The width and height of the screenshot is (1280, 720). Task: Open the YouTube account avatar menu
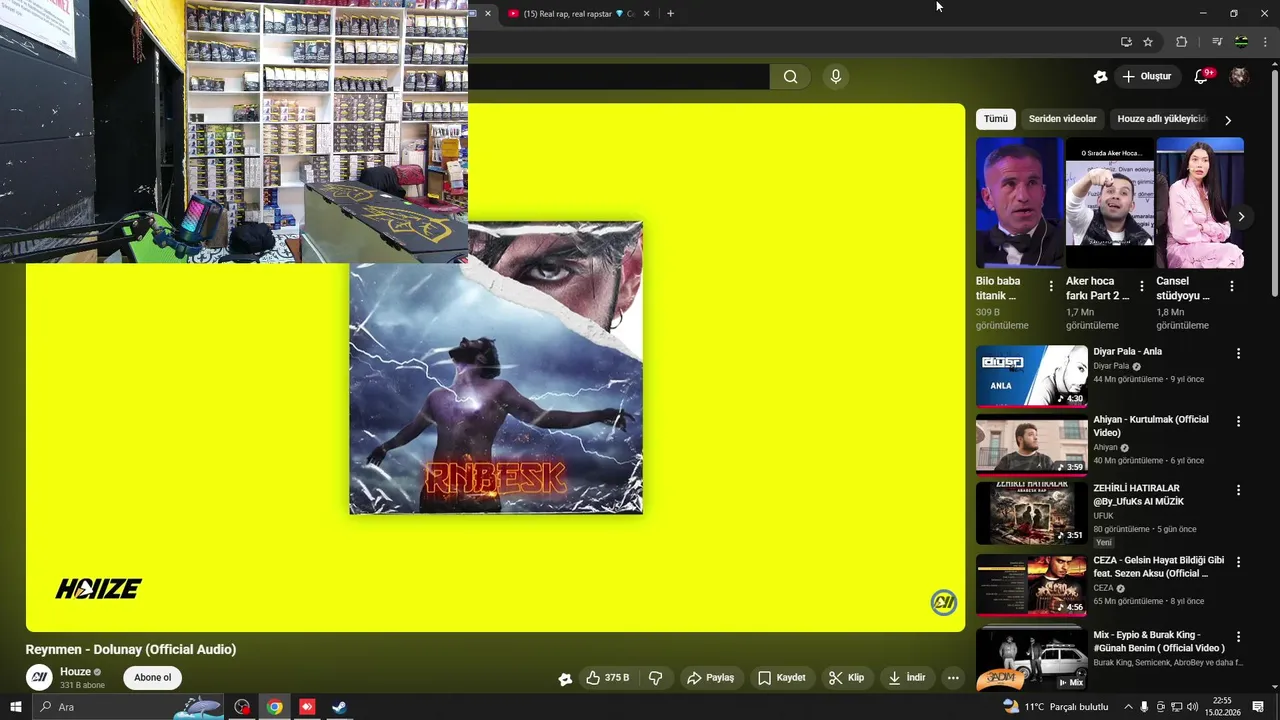tap(1239, 77)
